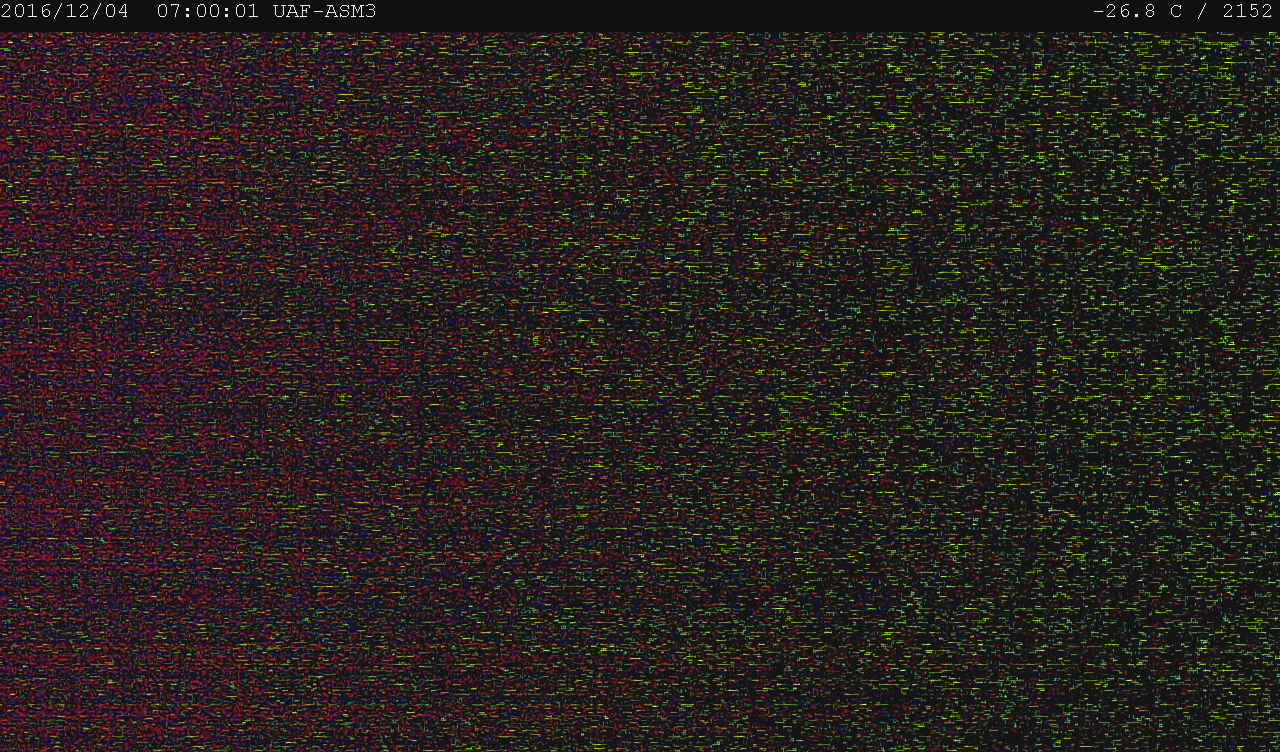
Task: Click the camera label UAF-ASM3
Action: point(324,12)
